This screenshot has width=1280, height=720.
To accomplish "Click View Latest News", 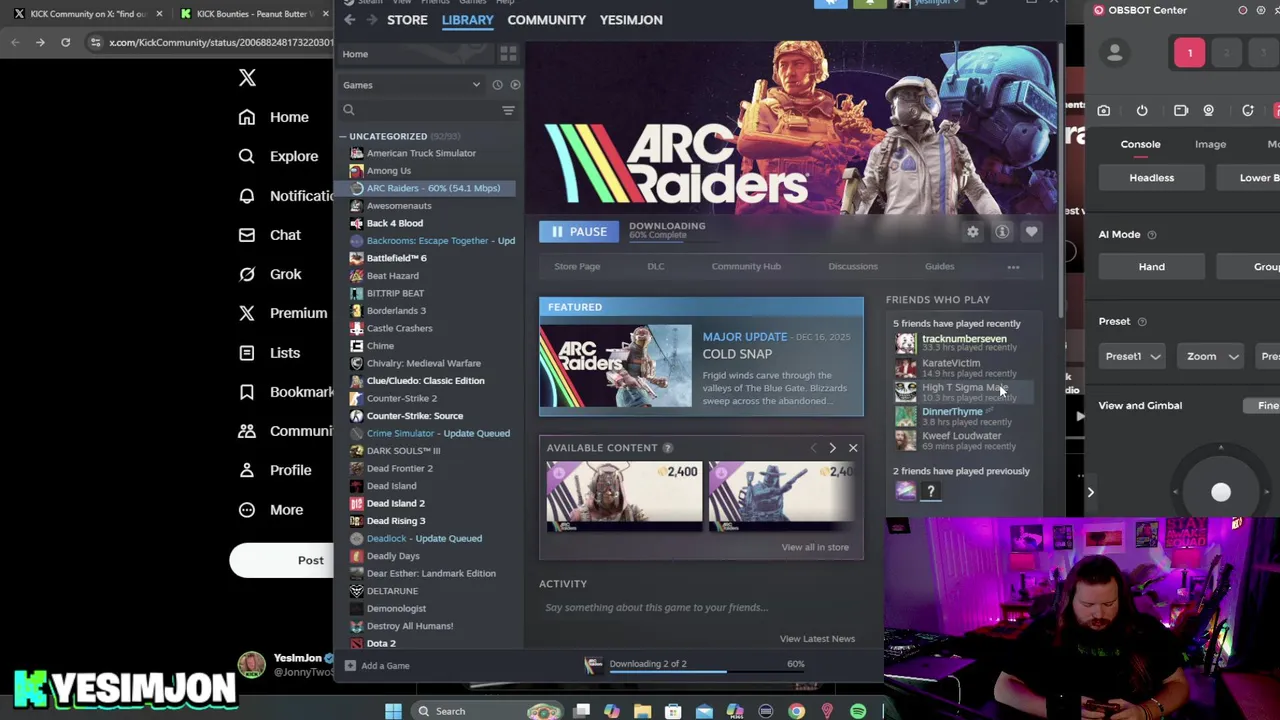I will pyautogui.click(x=817, y=639).
